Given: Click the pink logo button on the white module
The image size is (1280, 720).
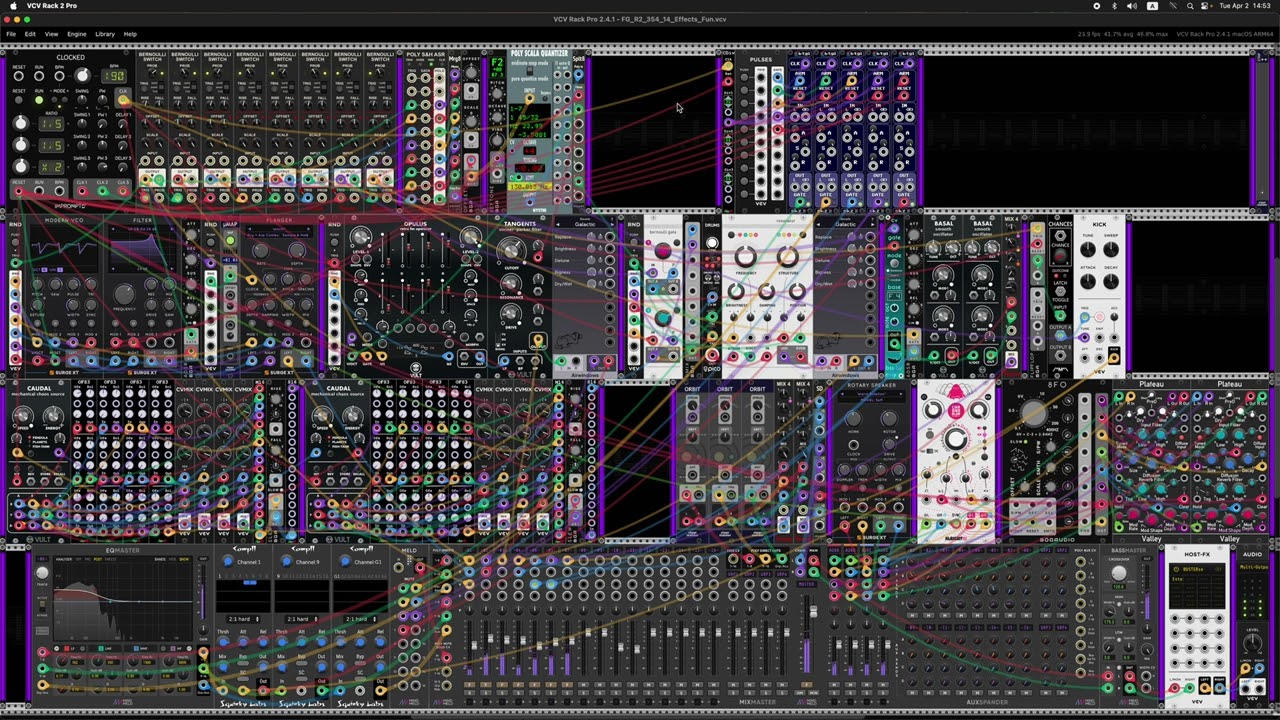Looking at the screenshot, I should coord(956,411).
